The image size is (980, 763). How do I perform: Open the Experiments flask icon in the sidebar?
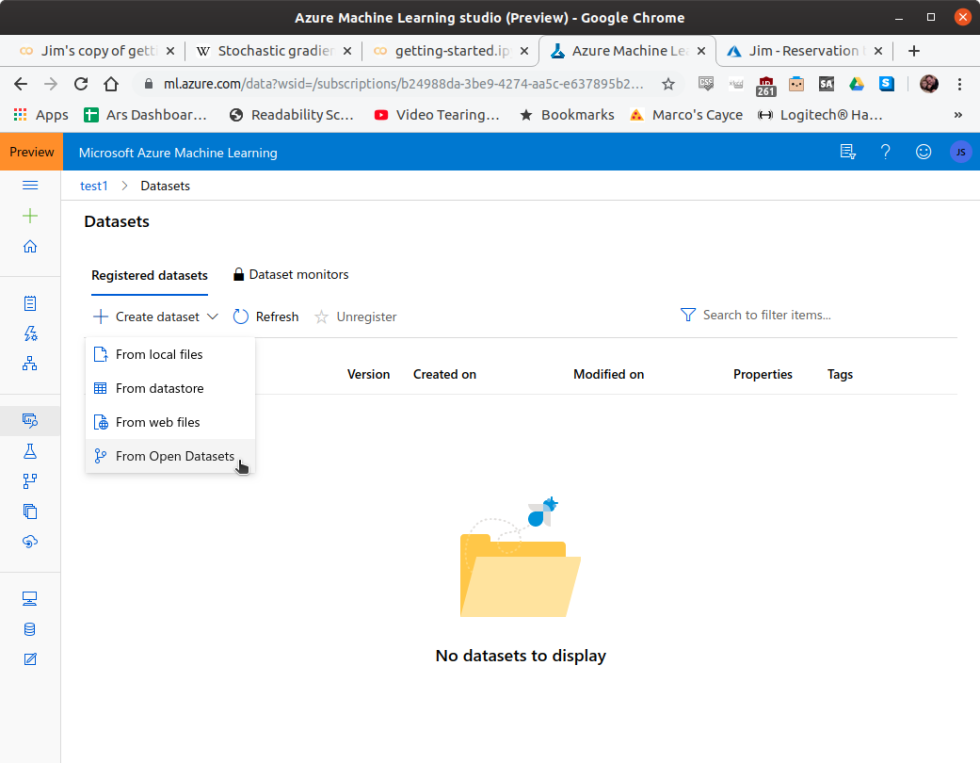tap(30, 452)
